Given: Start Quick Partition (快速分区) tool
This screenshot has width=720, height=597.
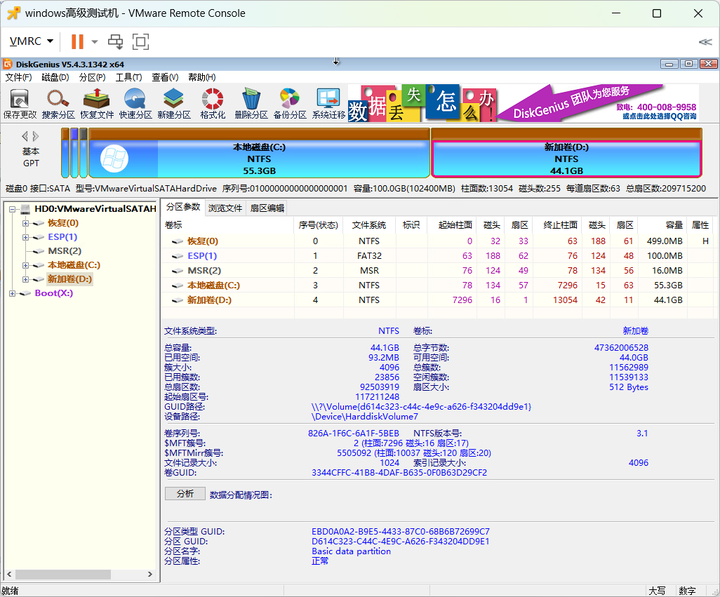Looking at the screenshot, I should pyautogui.click(x=135, y=103).
